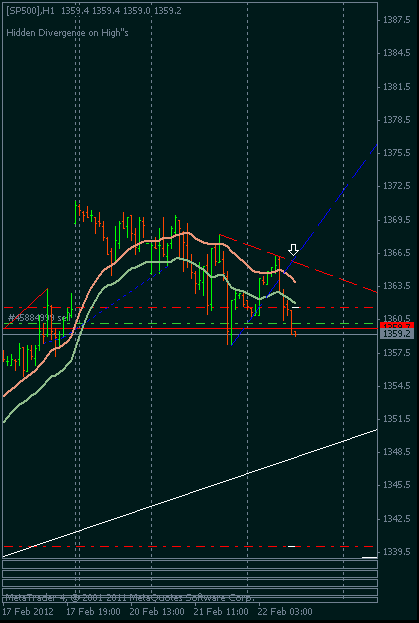Click the 1369.5 price axis label
Screen dimensions: 419x623
397,220
